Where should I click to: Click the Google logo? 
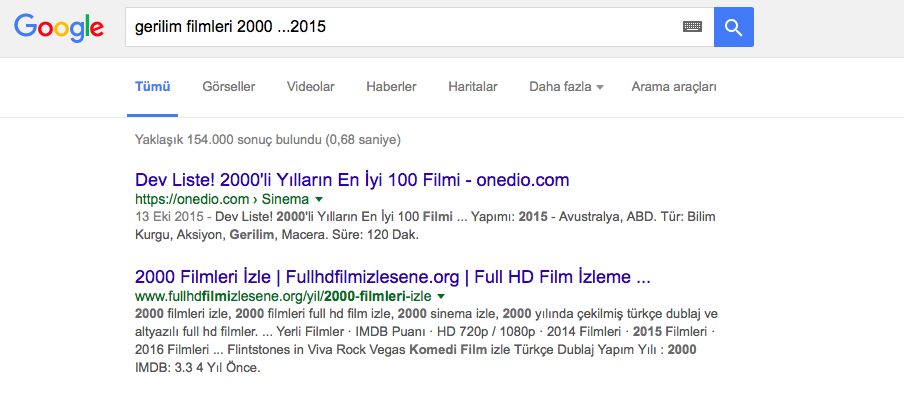59,28
